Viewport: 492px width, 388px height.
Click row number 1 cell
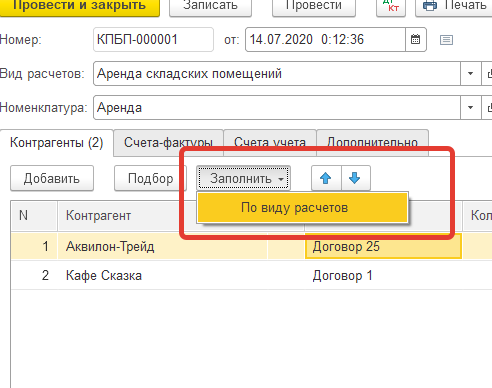click(34, 247)
